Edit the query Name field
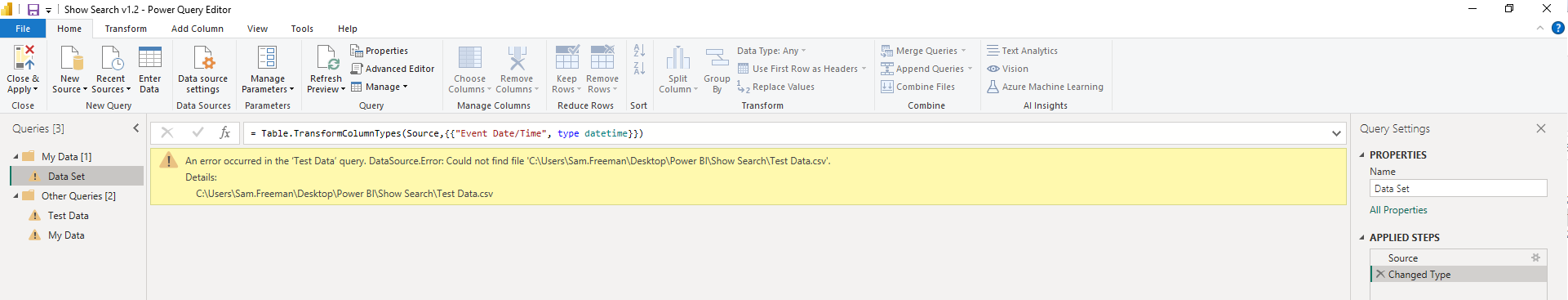1568x300 pixels. 1458,189
